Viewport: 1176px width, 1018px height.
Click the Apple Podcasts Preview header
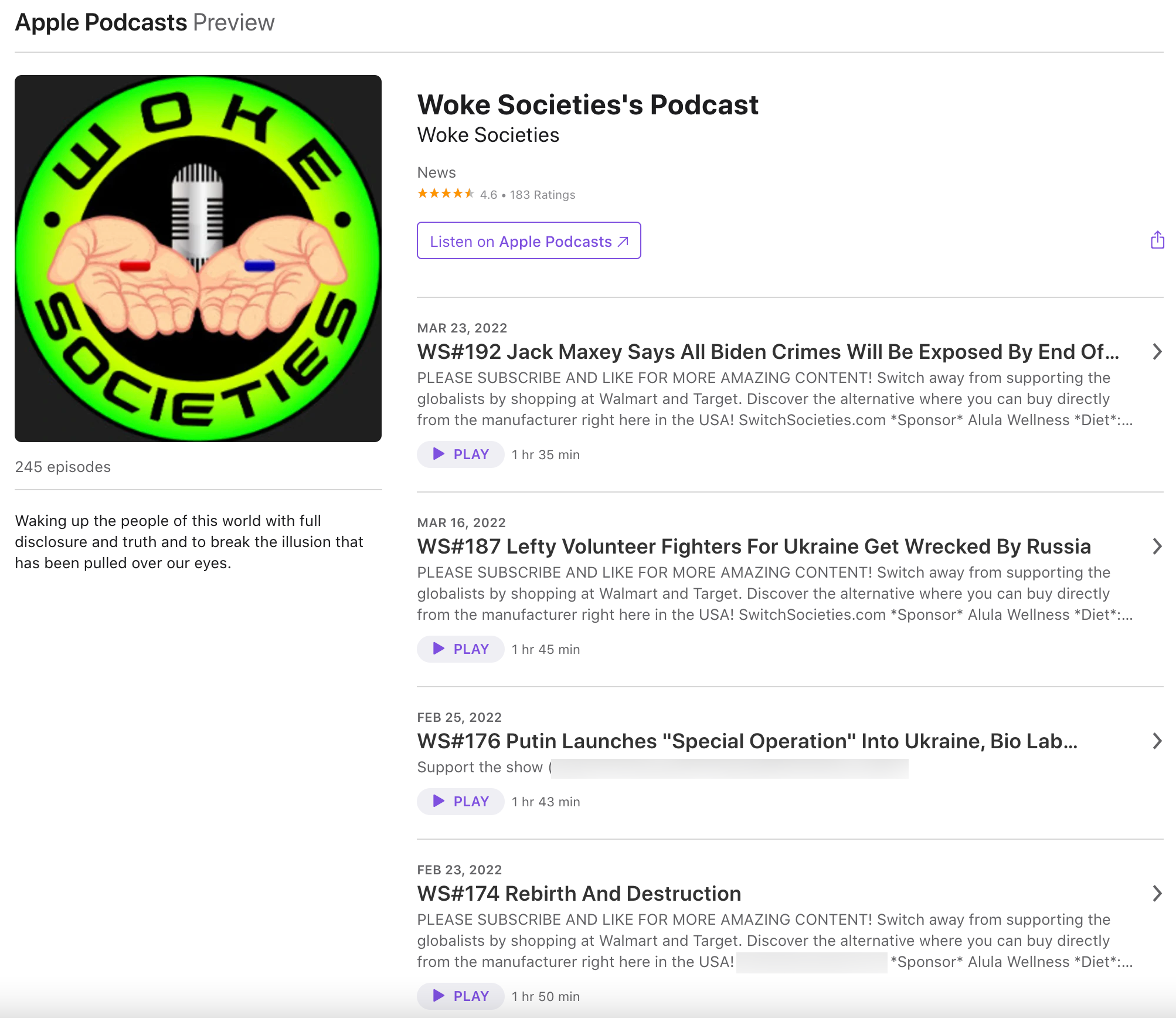coord(145,22)
